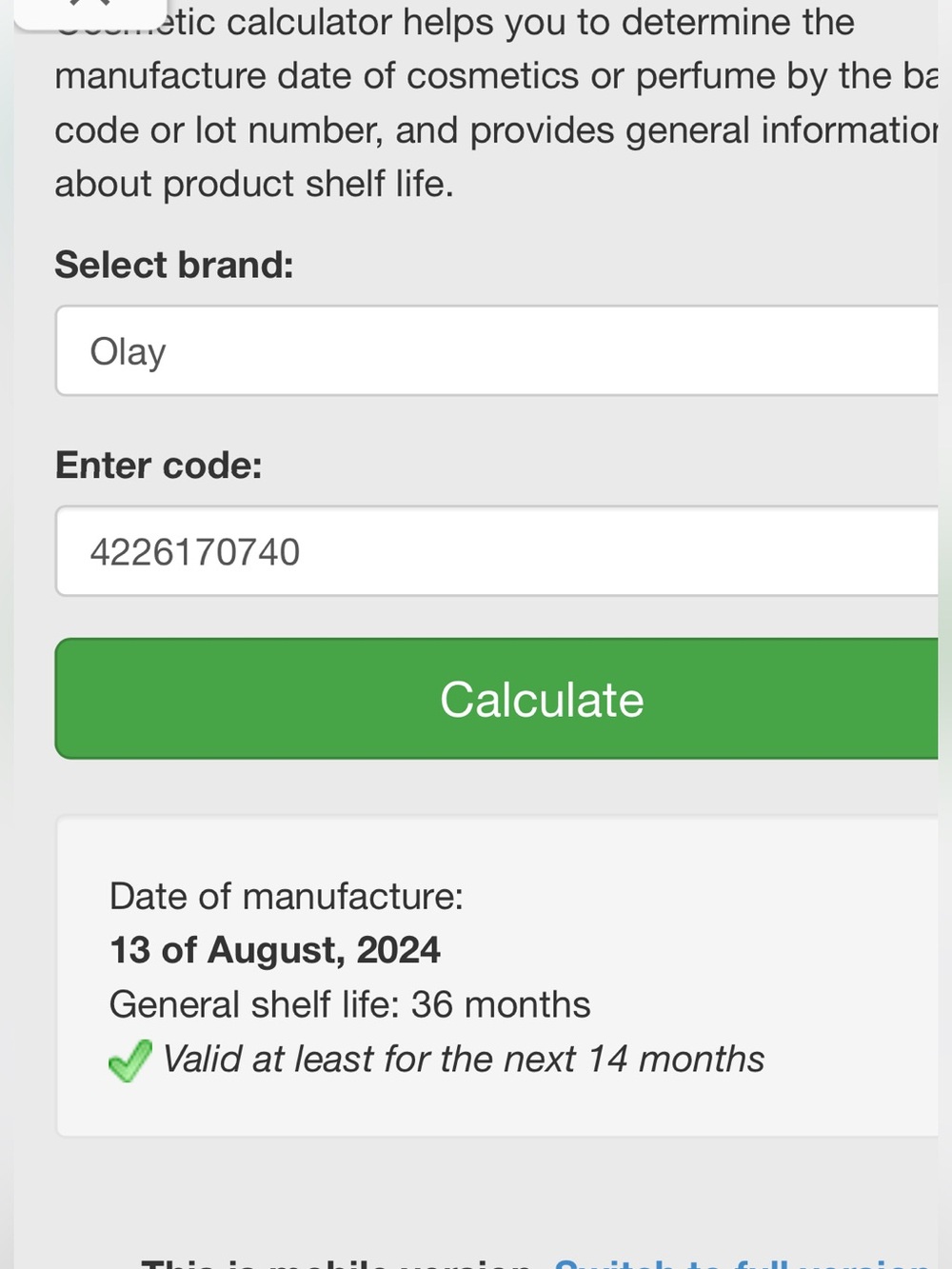The image size is (952, 1269).
Task: Click the word 'Olay' in brand selector
Action: (129, 352)
